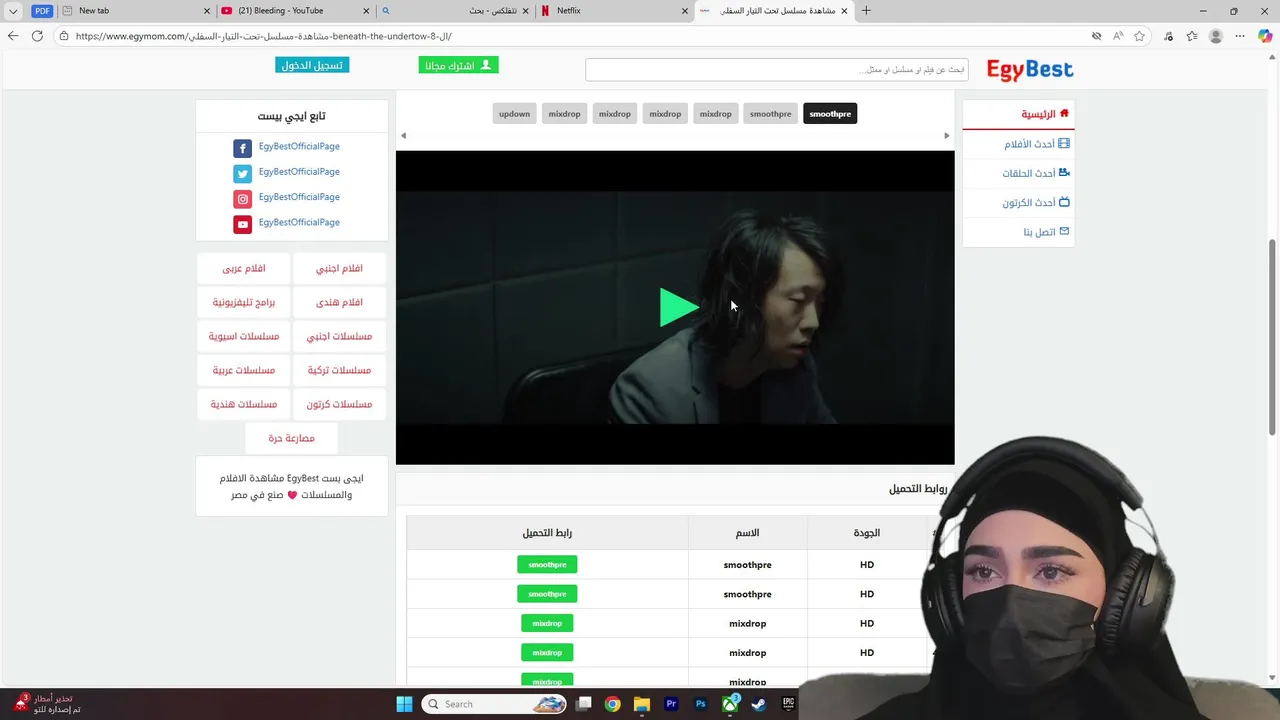The height and width of the screenshot is (720, 1280).
Task: Open مسلسلات اجنبي category
Action: click(x=340, y=336)
